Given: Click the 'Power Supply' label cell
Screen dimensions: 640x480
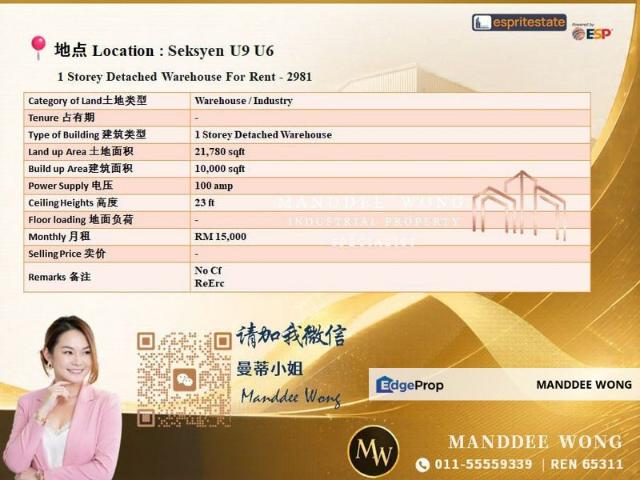Looking at the screenshot, I should tap(107, 186).
